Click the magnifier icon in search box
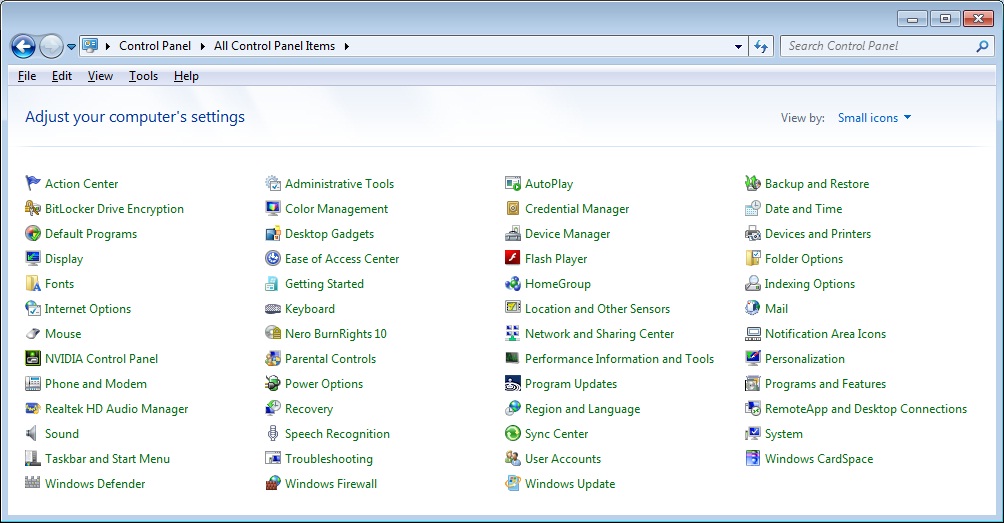Image resolution: width=1004 pixels, height=523 pixels. [x=982, y=46]
